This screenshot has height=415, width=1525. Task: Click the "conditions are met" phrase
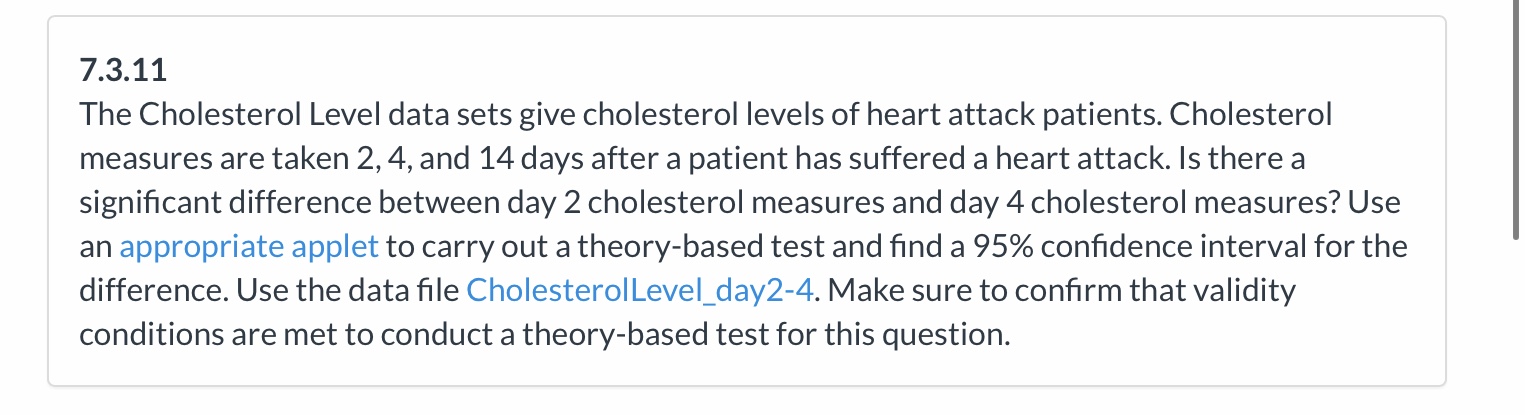coord(221,334)
